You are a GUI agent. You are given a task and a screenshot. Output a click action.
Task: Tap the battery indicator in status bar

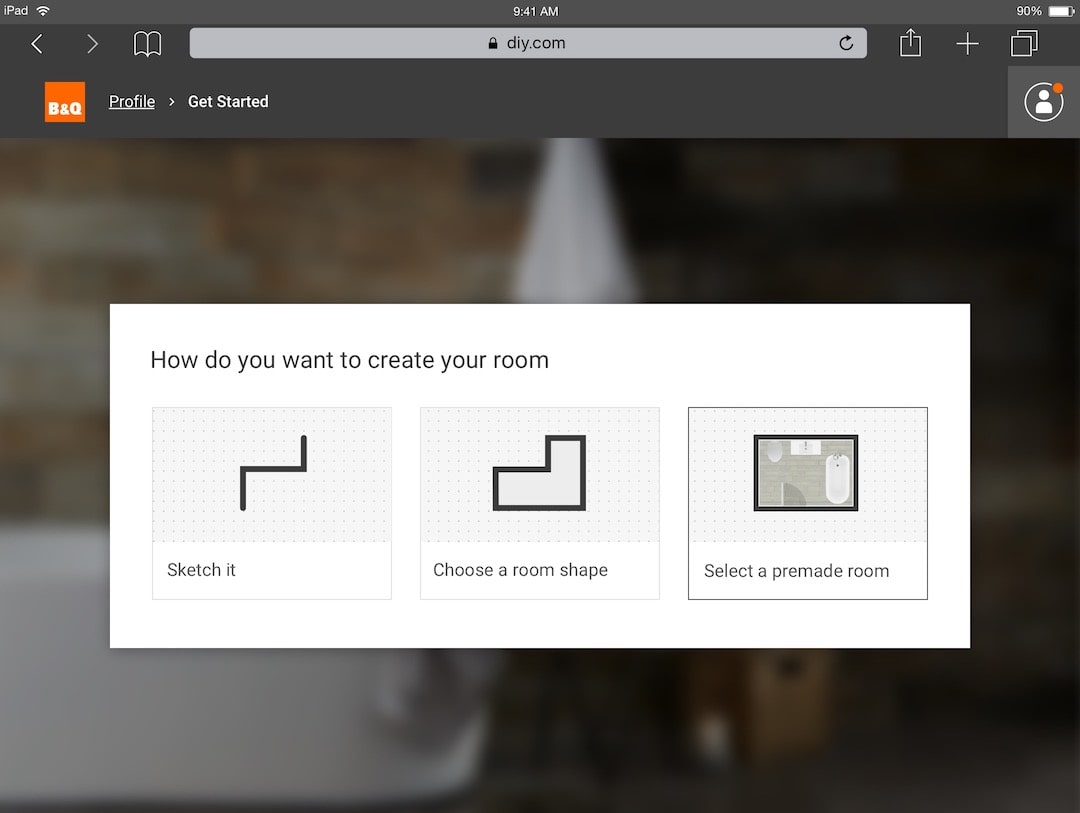coord(1061,11)
